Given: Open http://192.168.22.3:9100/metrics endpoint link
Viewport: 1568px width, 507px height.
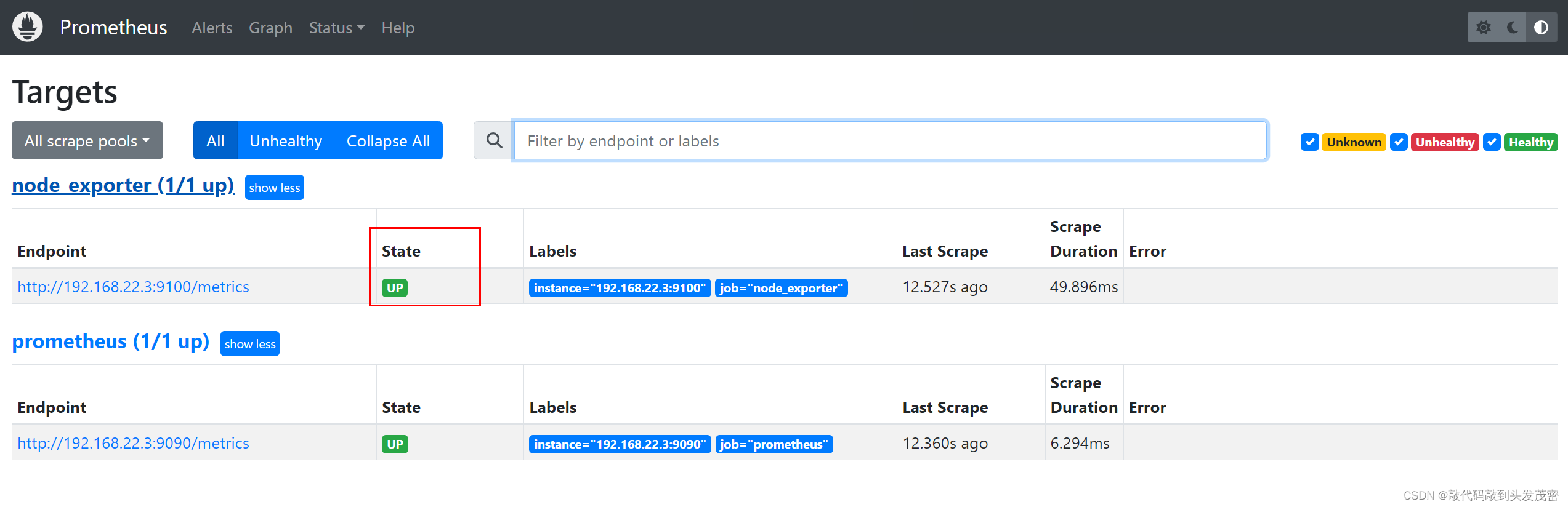Looking at the screenshot, I should click(133, 287).
